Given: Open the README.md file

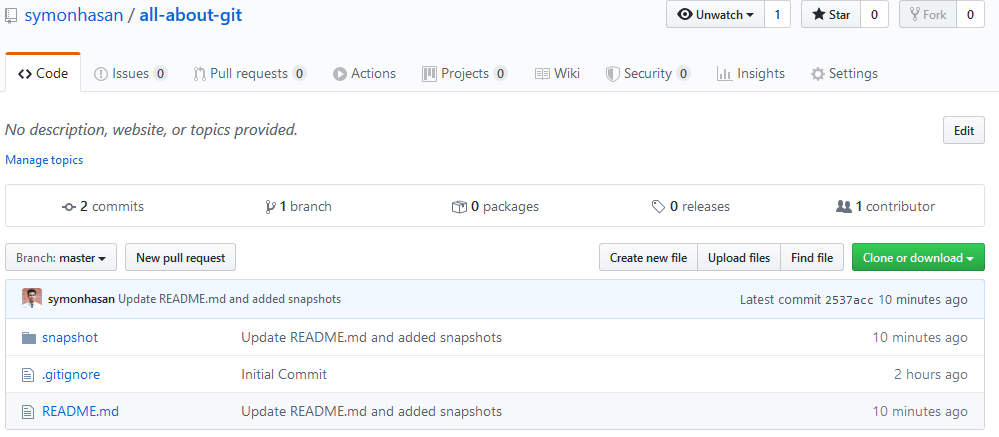Looking at the screenshot, I should (x=80, y=411).
